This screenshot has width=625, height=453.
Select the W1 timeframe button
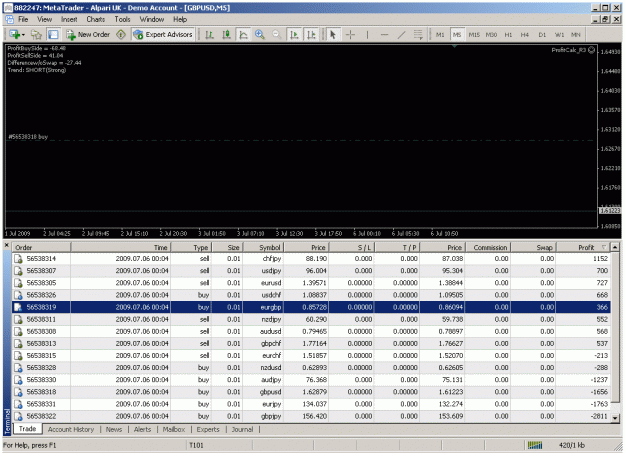[x=559, y=35]
